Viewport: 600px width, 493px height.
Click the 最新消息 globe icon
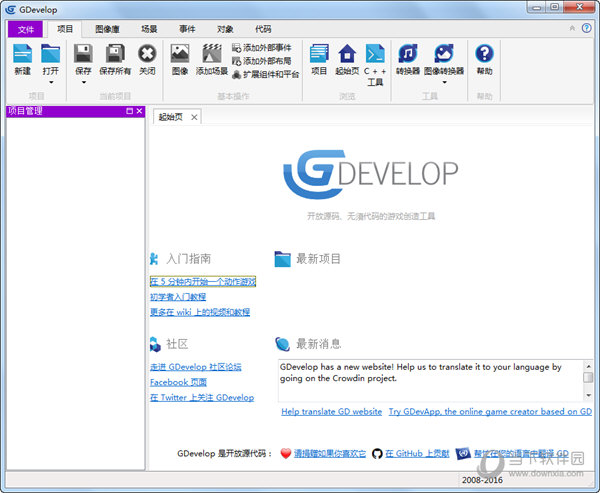point(282,344)
